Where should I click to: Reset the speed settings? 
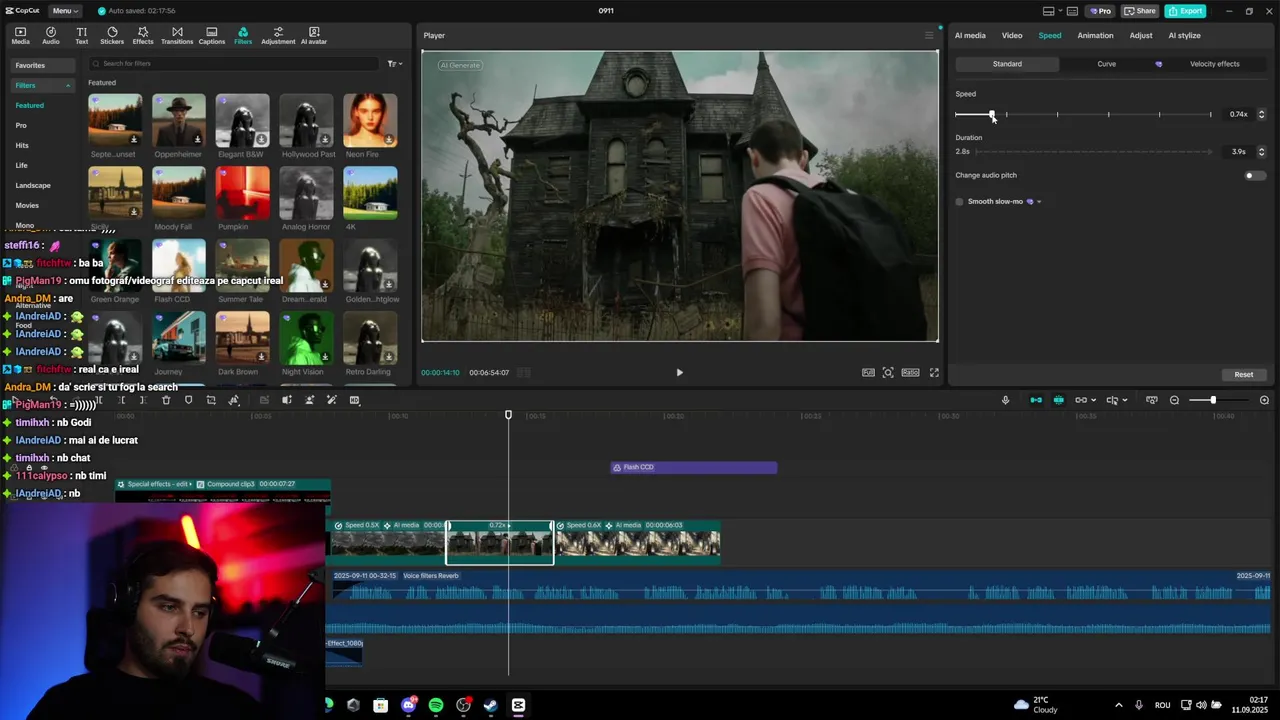[x=1243, y=375]
